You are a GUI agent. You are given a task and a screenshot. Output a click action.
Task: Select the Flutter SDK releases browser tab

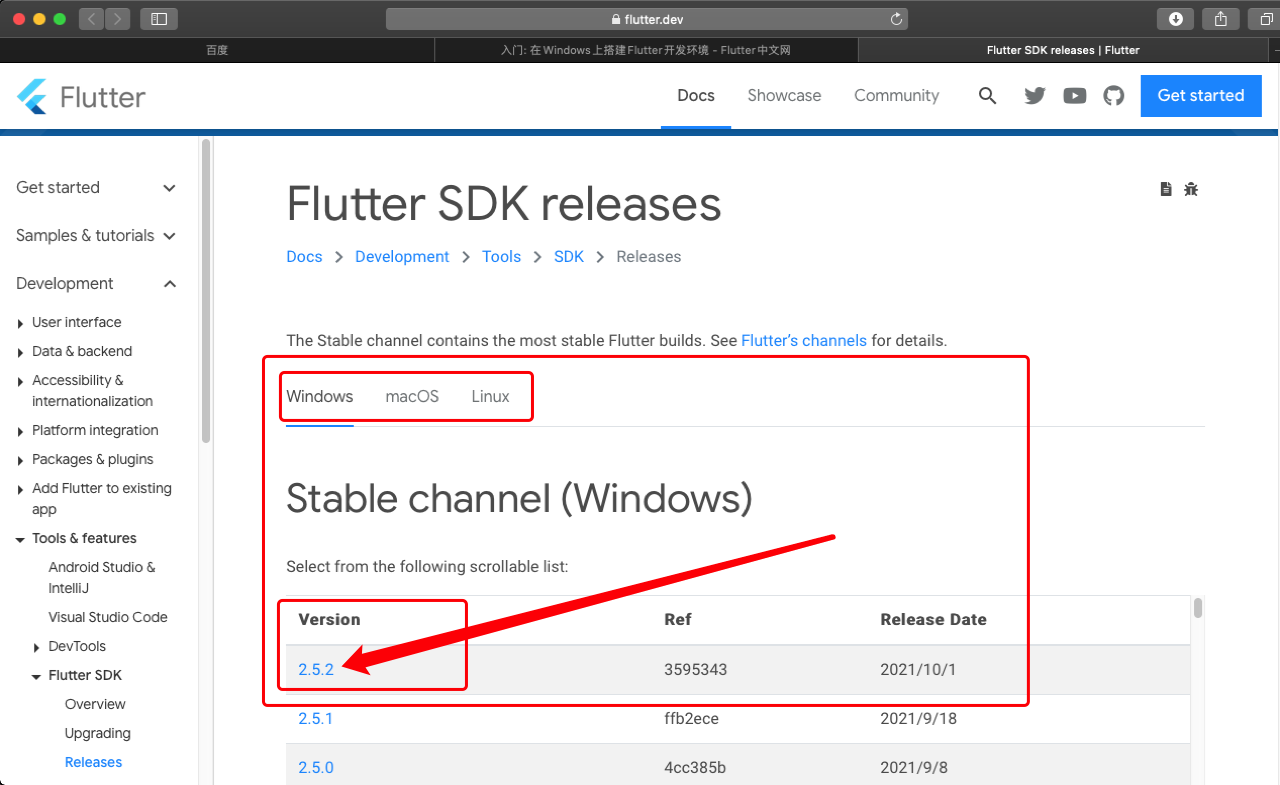(x=1063, y=50)
